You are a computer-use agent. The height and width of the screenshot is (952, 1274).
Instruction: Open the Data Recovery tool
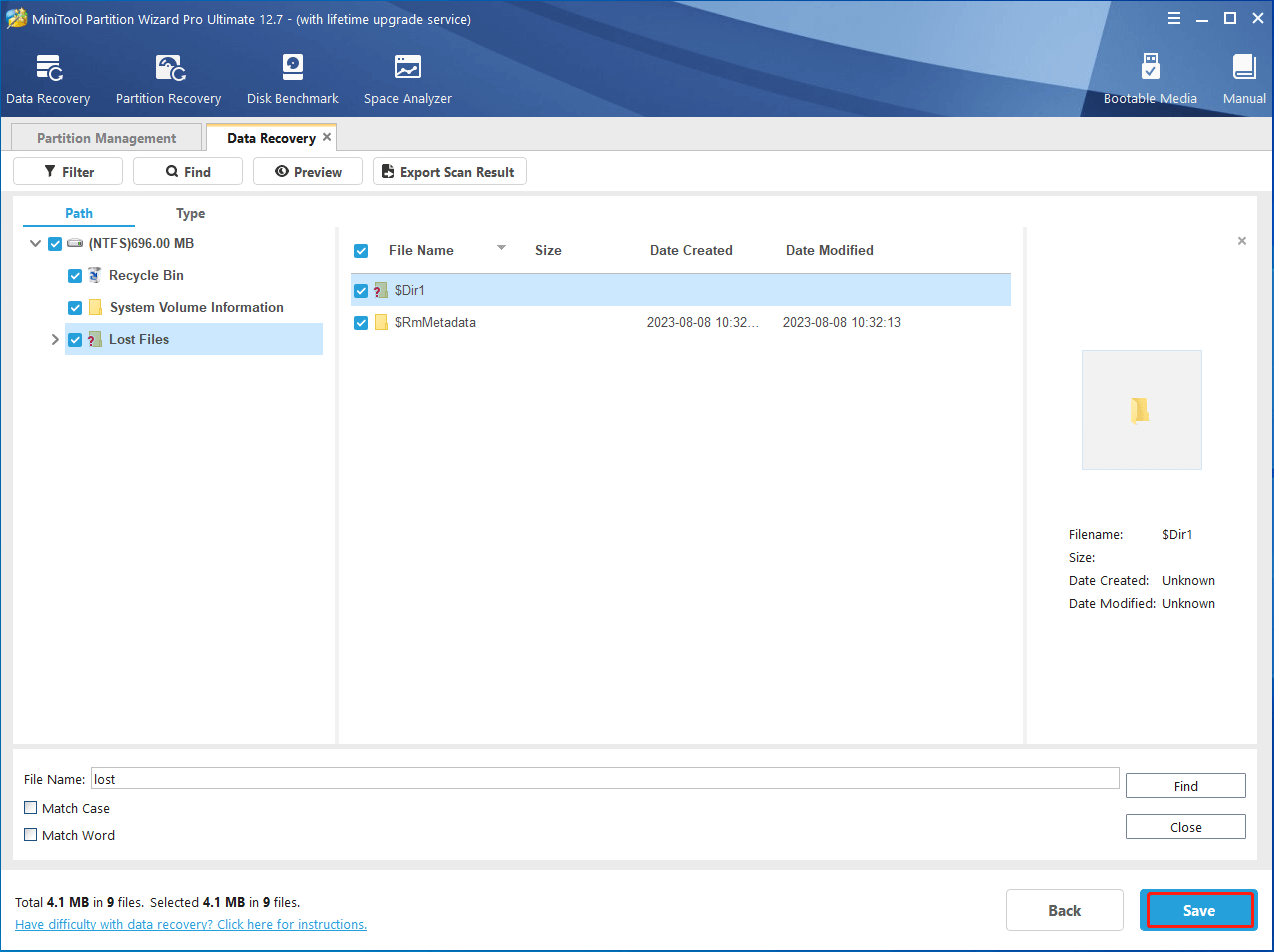point(48,78)
